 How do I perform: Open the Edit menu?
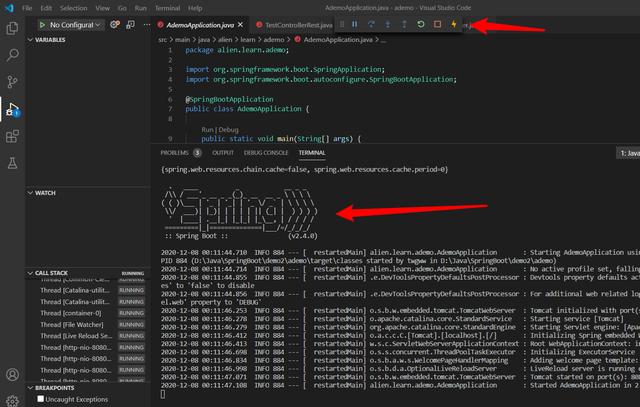46,8
